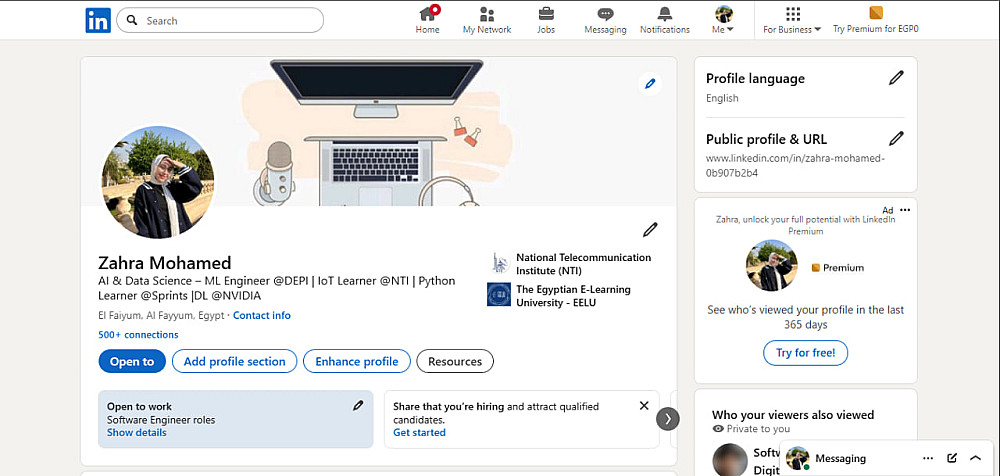This screenshot has width=1000, height=476.
Task: Open The Egyptian E-Learning University - EELU link
Action: coord(573,295)
